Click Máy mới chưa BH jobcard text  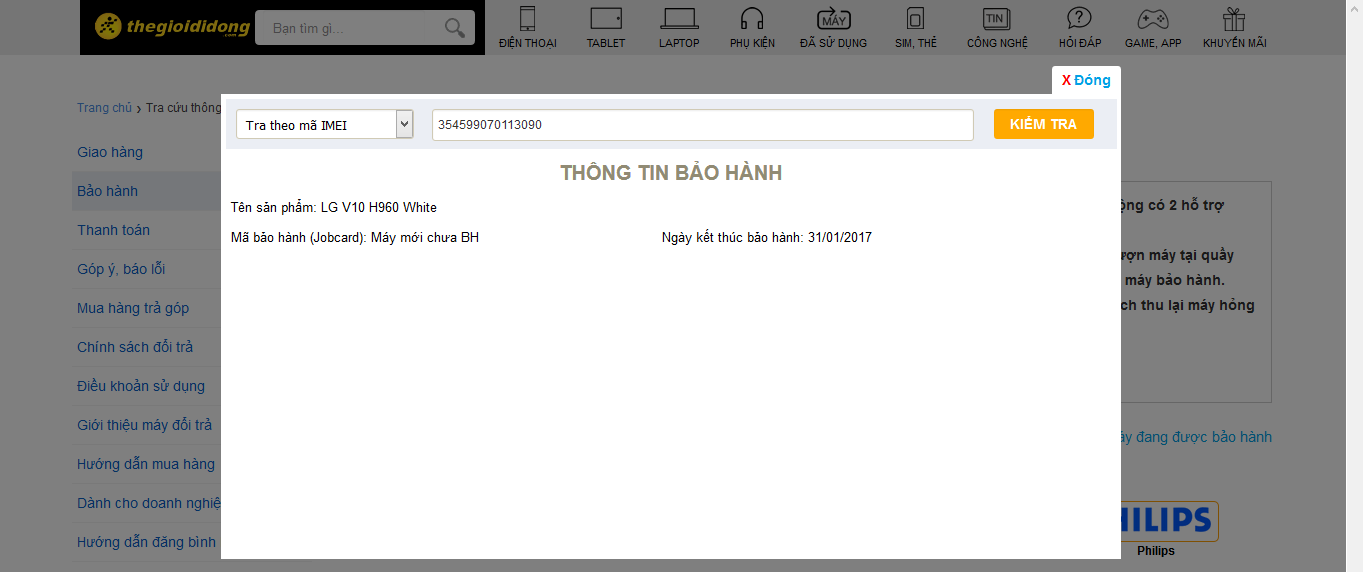425,238
